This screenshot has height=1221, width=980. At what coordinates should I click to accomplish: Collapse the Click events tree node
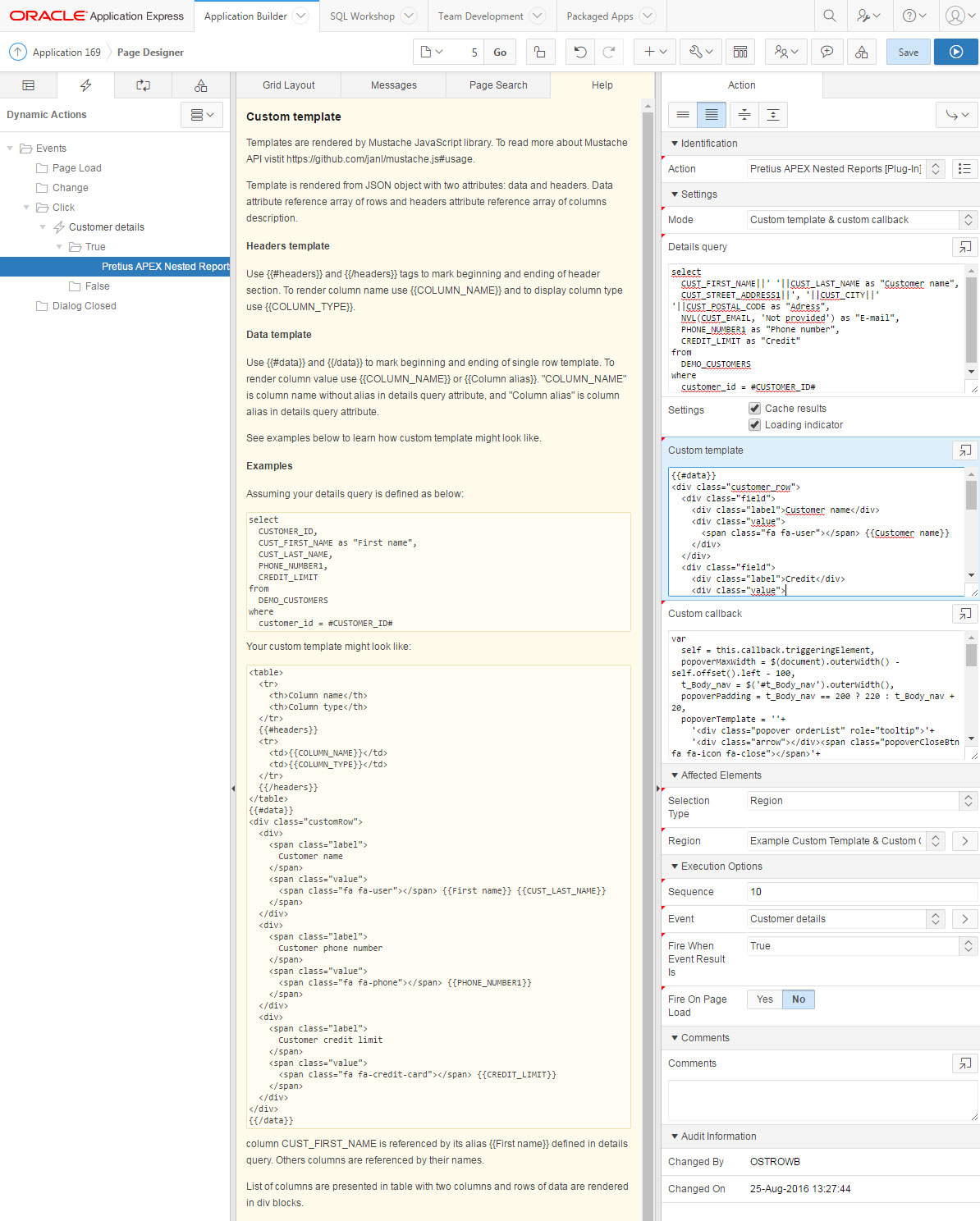coord(26,208)
